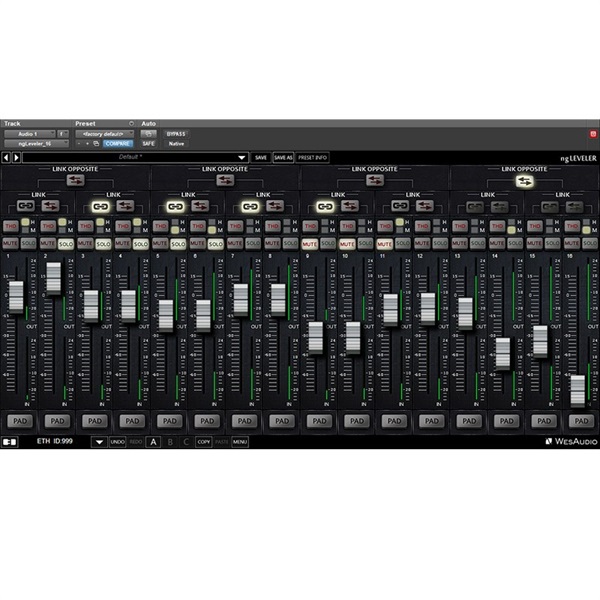
Task: Expand the Default preset name dropdown
Action: click(242, 157)
